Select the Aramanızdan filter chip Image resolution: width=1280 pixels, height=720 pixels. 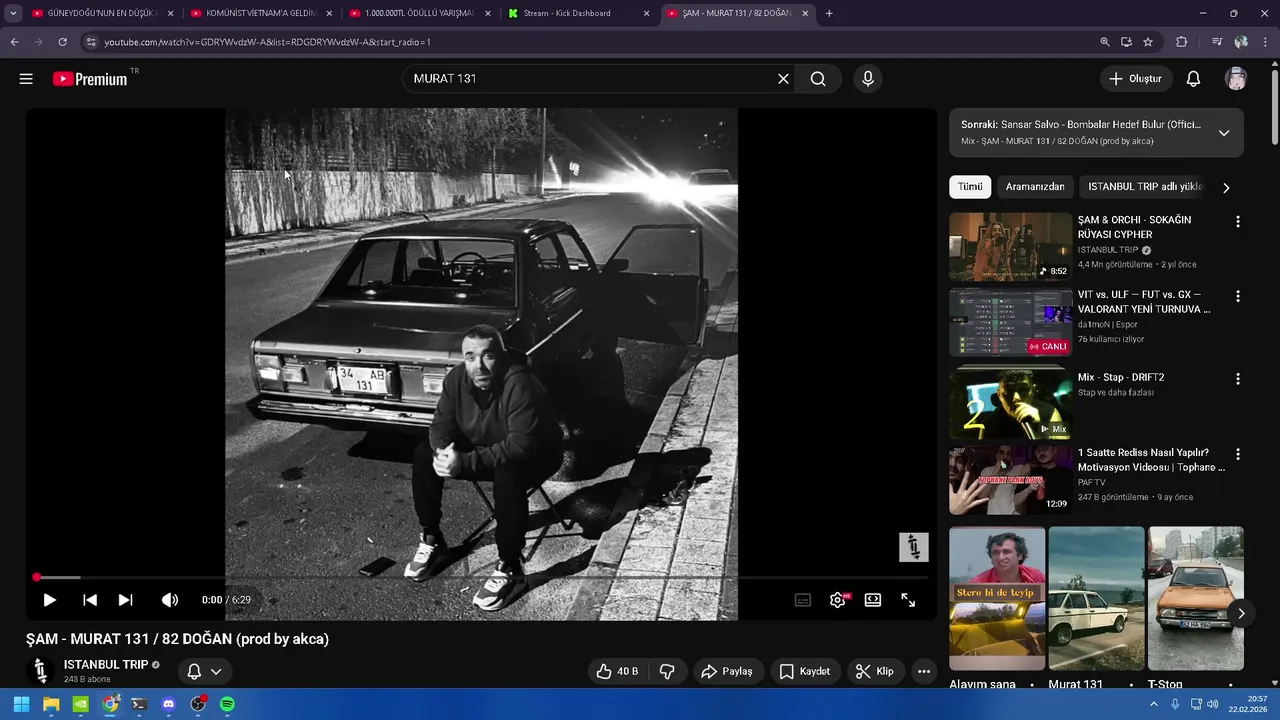coord(1035,187)
